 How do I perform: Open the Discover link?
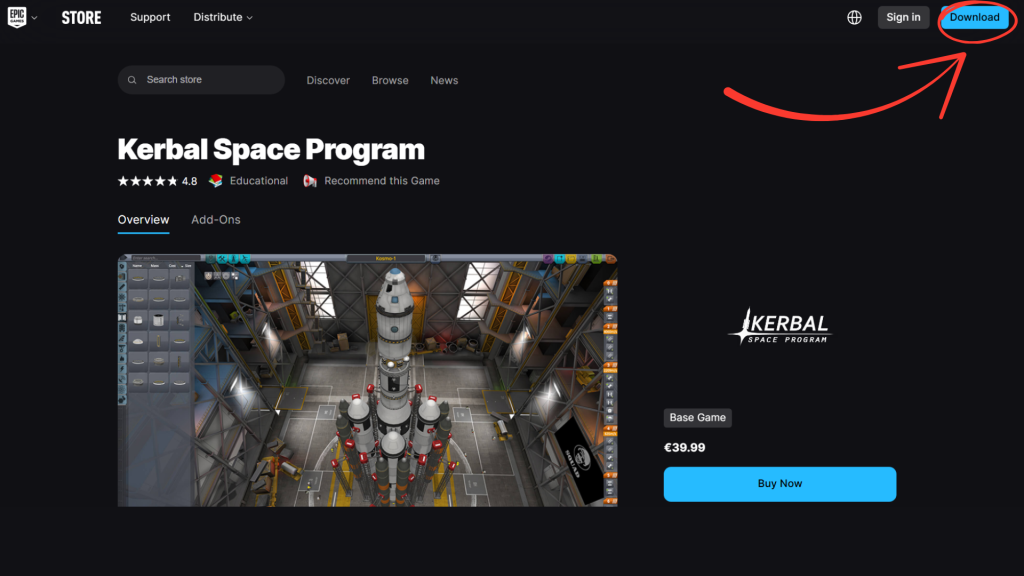tap(328, 80)
